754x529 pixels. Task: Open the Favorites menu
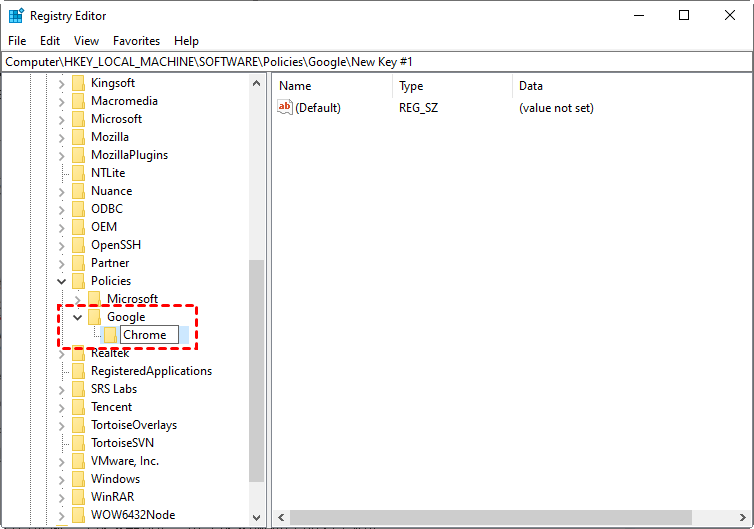(x=136, y=41)
